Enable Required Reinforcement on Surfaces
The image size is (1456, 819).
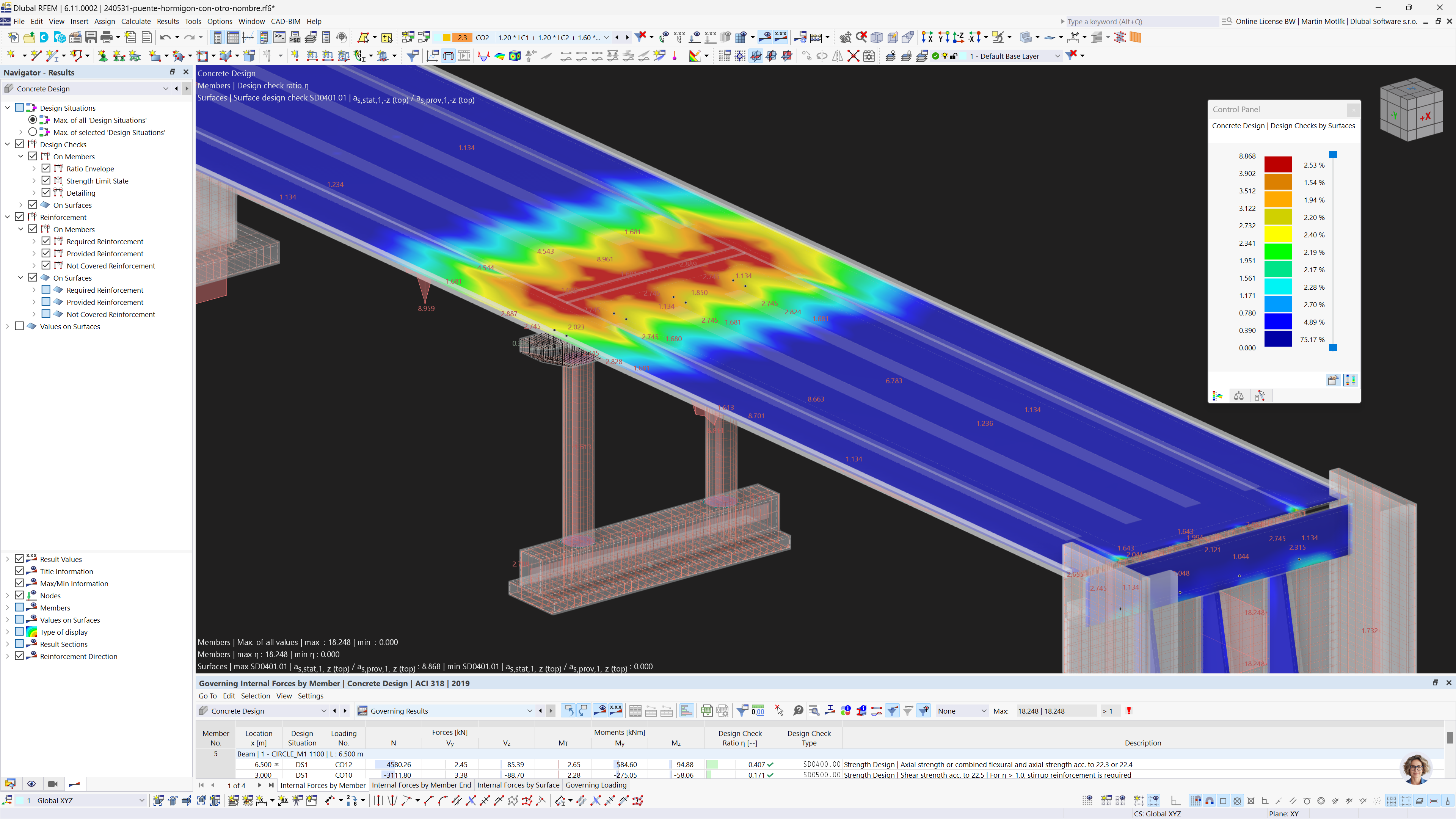(46, 289)
